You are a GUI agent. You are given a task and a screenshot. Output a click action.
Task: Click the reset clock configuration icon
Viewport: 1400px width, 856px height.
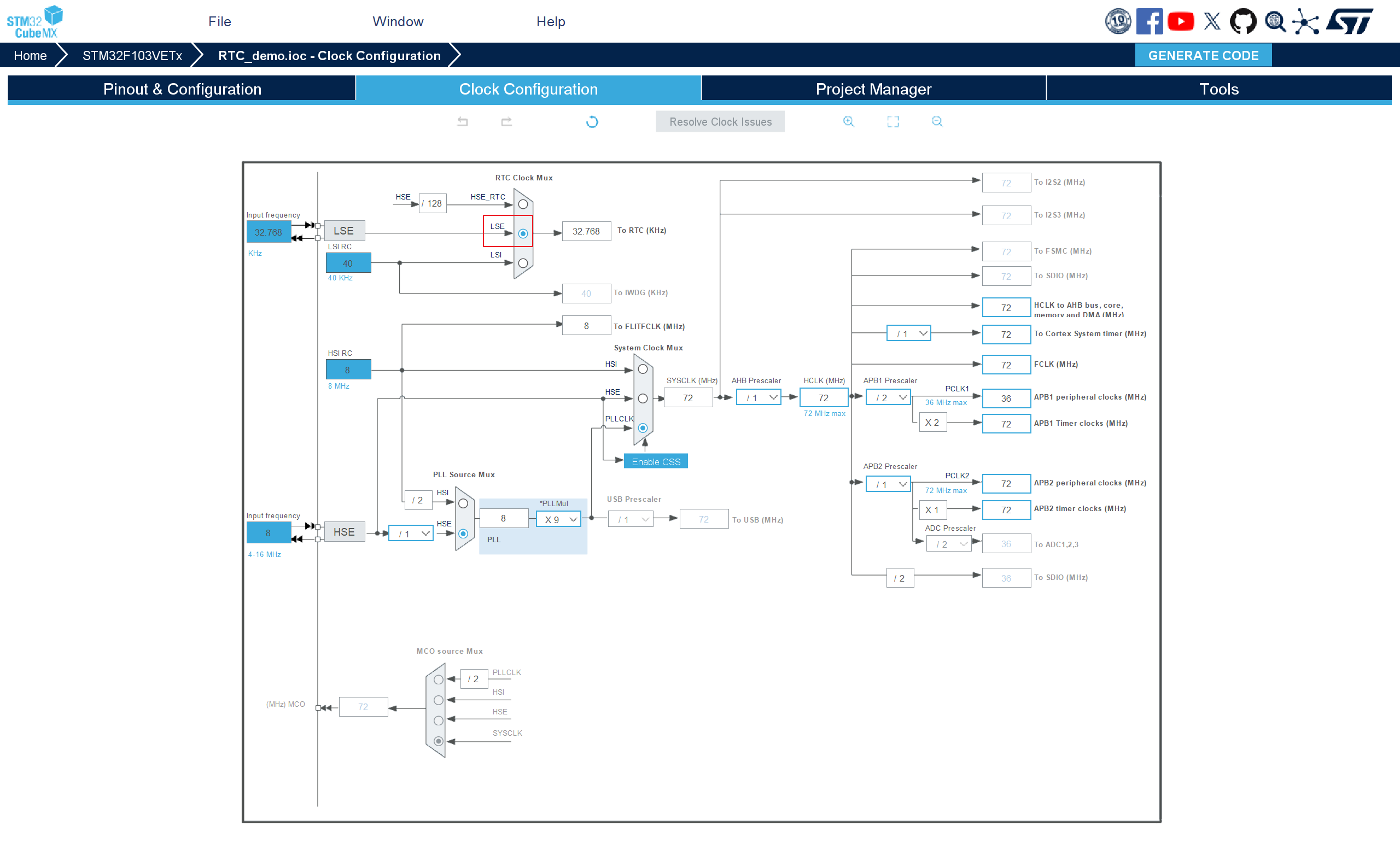(592, 121)
